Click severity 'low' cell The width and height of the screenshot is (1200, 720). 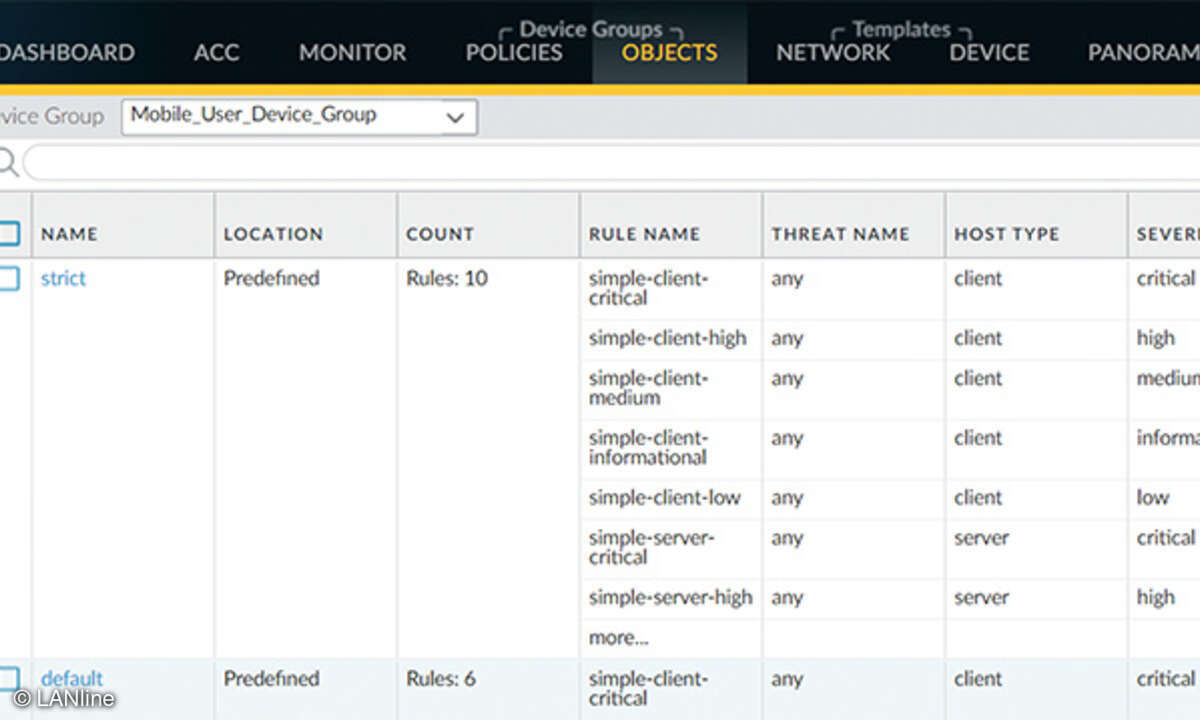(1153, 498)
